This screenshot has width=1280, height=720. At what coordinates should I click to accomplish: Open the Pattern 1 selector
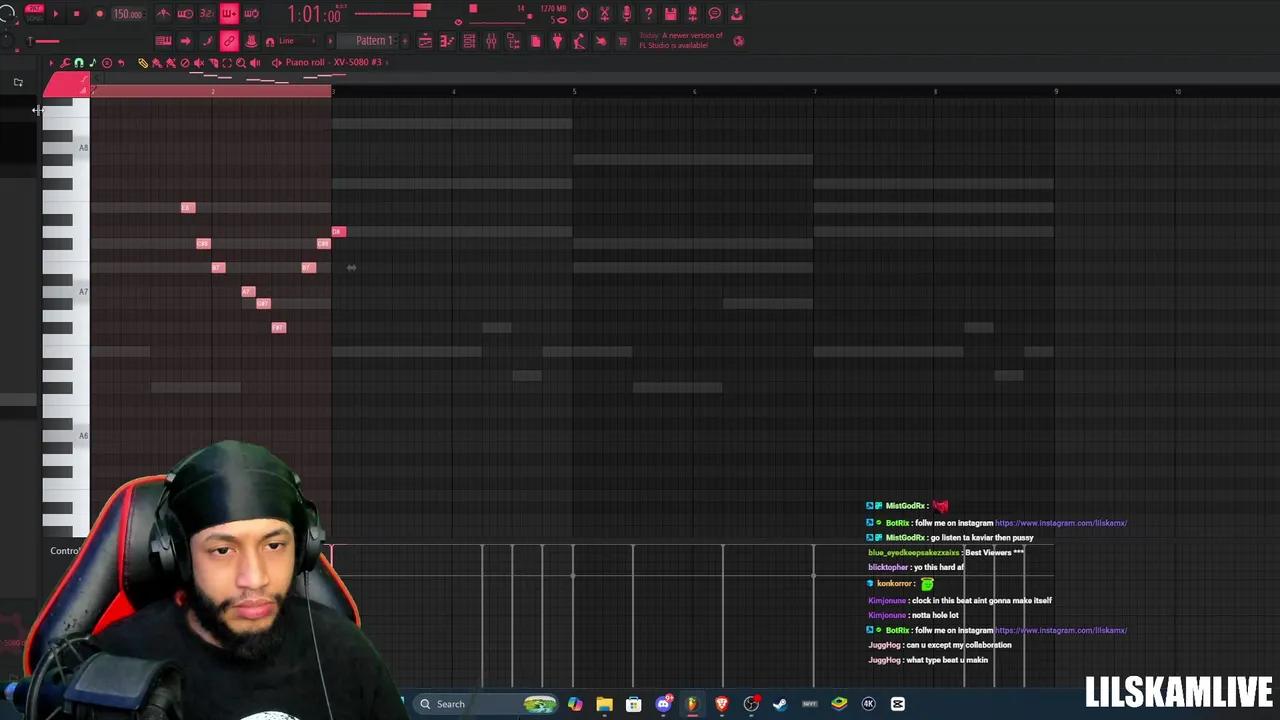372,41
